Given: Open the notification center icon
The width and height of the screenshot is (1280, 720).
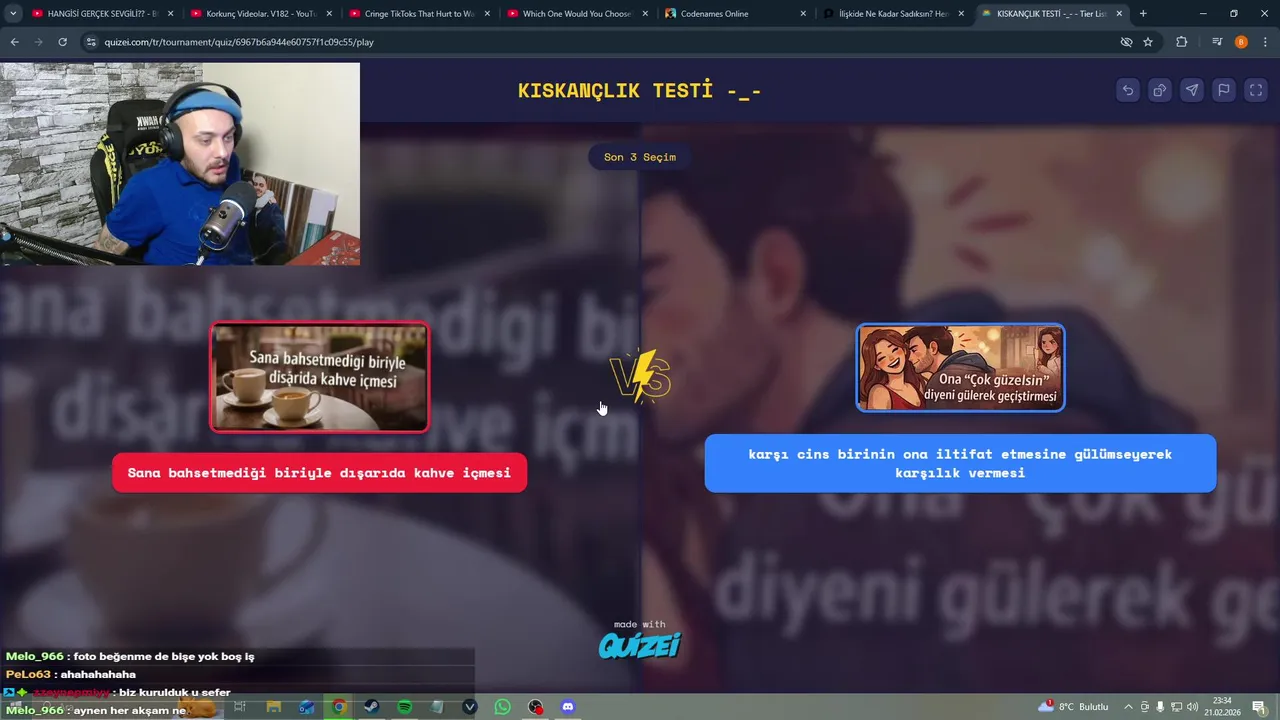Looking at the screenshot, I should tap(1258, 707).
